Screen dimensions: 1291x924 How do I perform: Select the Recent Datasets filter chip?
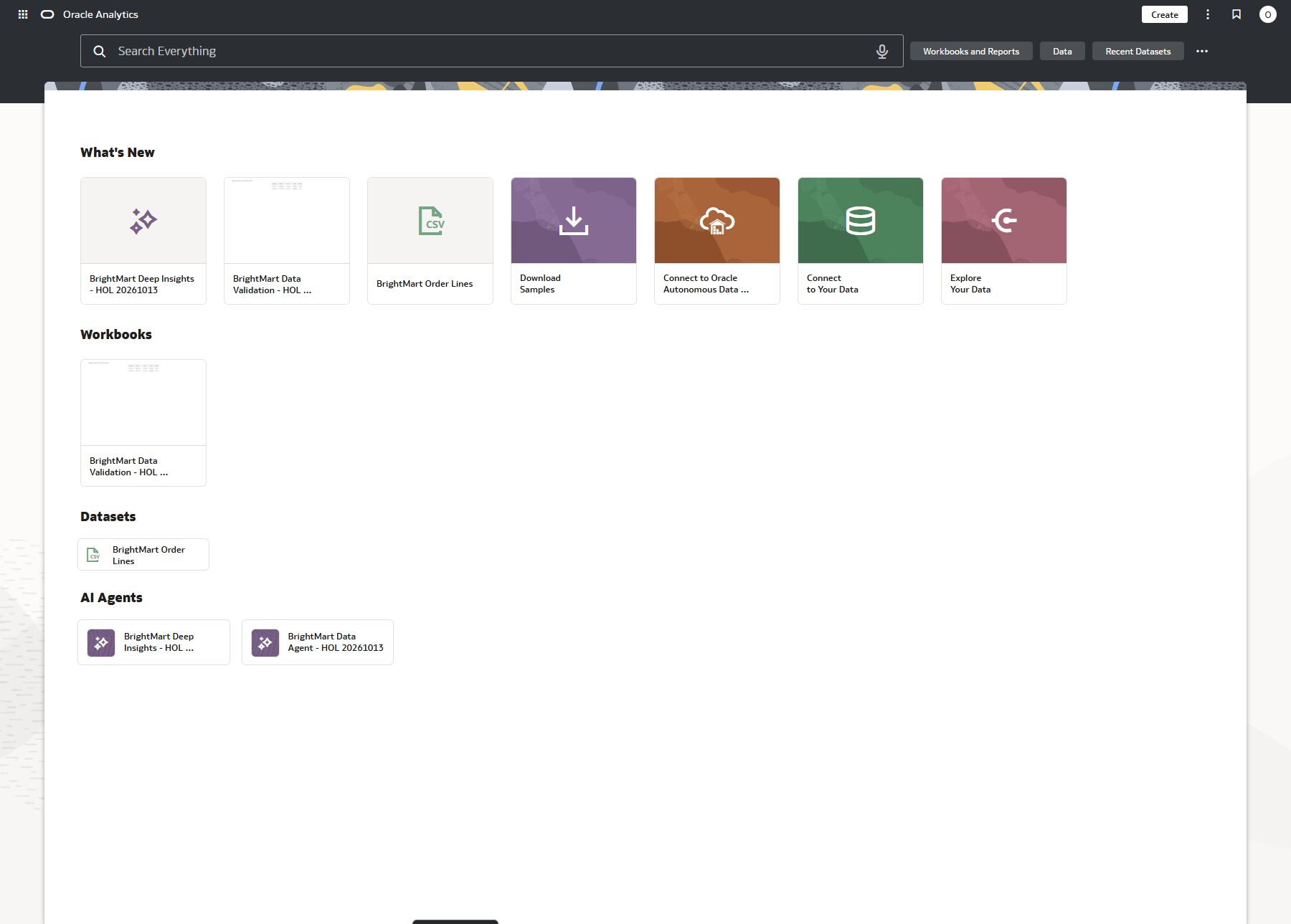[1138, 52]
